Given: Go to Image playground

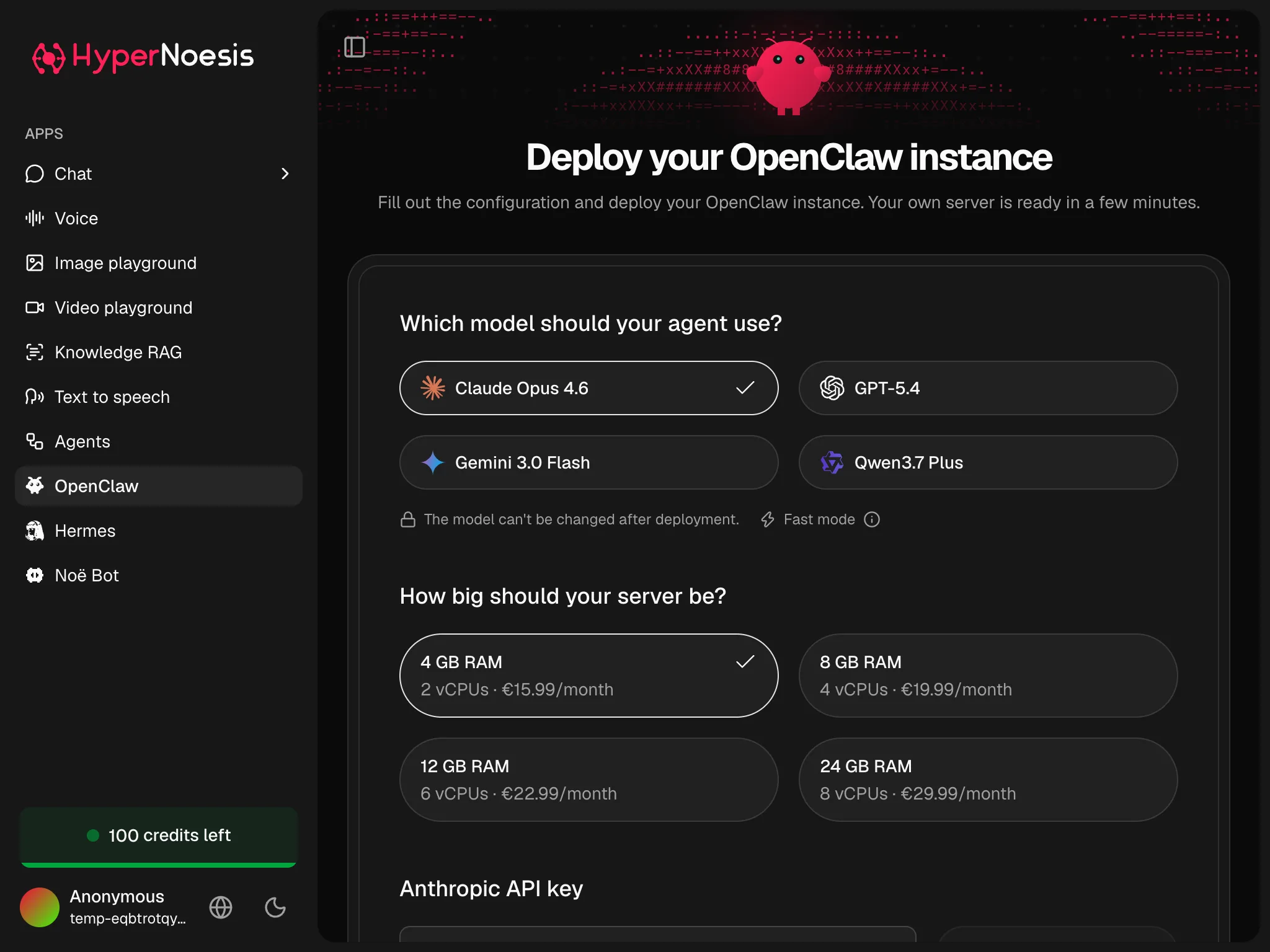Looking at the screenshot, I should (159, 263).
